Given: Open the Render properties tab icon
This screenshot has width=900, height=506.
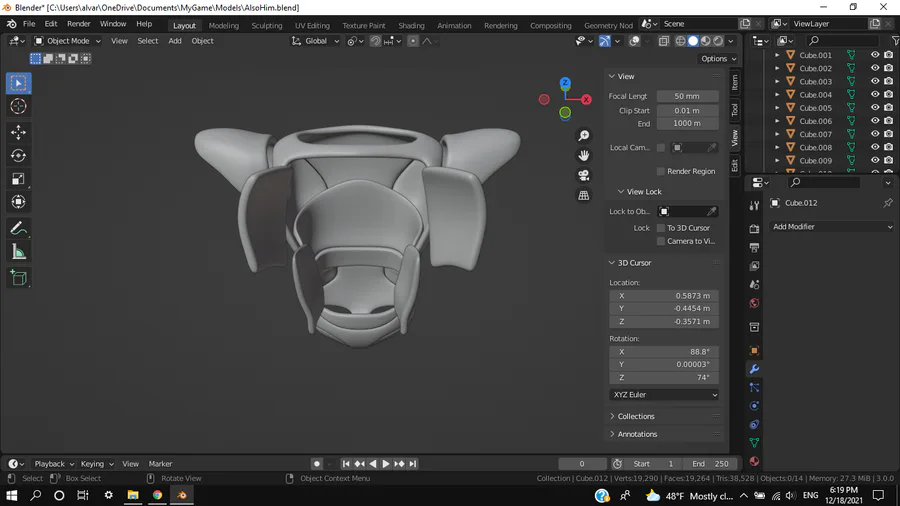Looking at the screenshot, I should (x=754, y=228).
